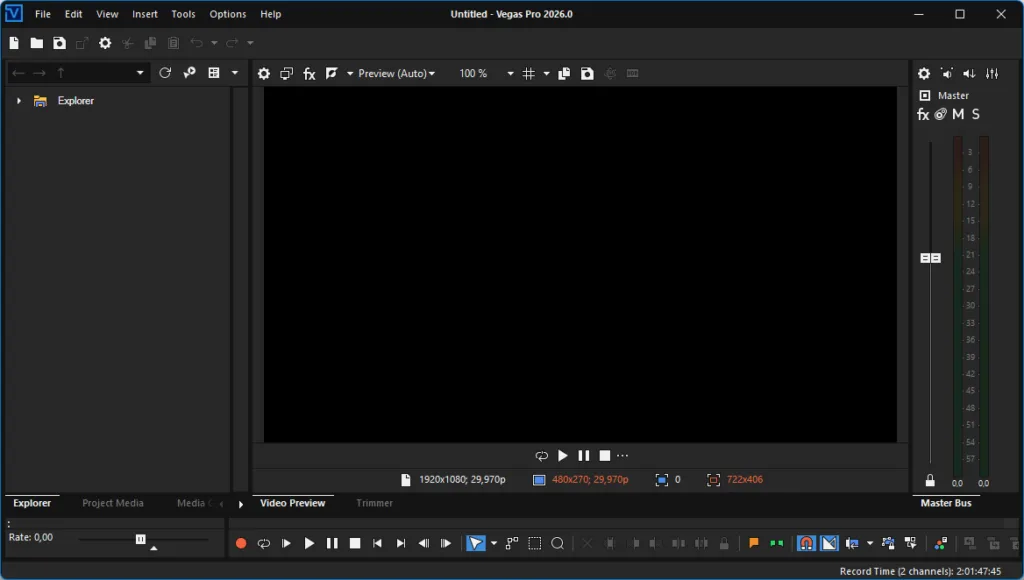Switch to the Trimmer tab
Viewport: 1024px width, 580px height.
point(375,503)
